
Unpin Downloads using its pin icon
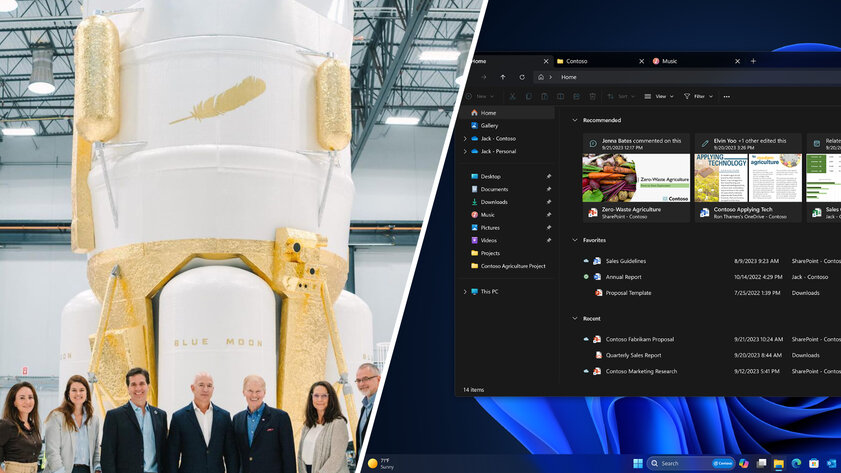tap(549, 202)
